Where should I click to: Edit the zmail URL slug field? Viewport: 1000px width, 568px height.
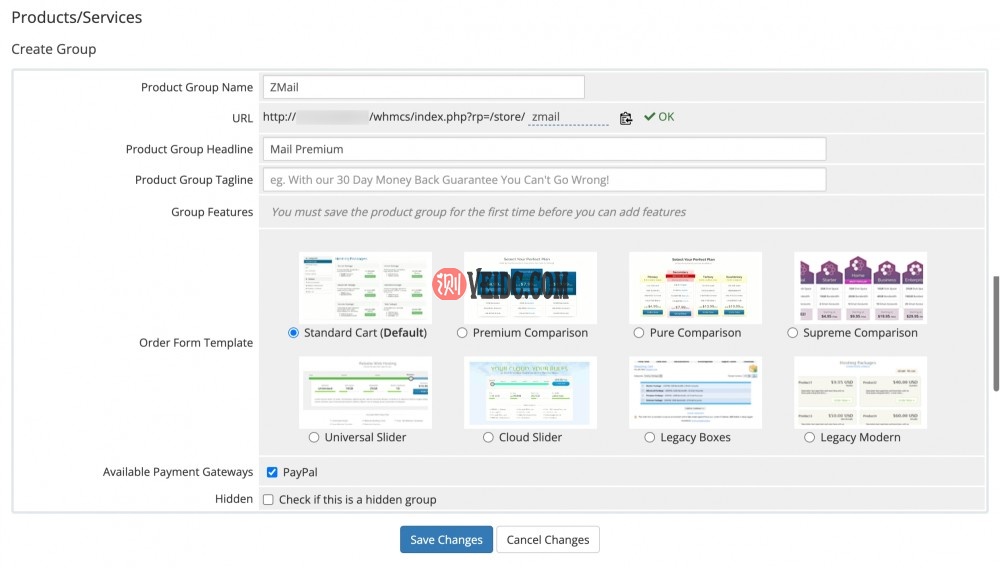pyautogui.click(x=568, y=117)
